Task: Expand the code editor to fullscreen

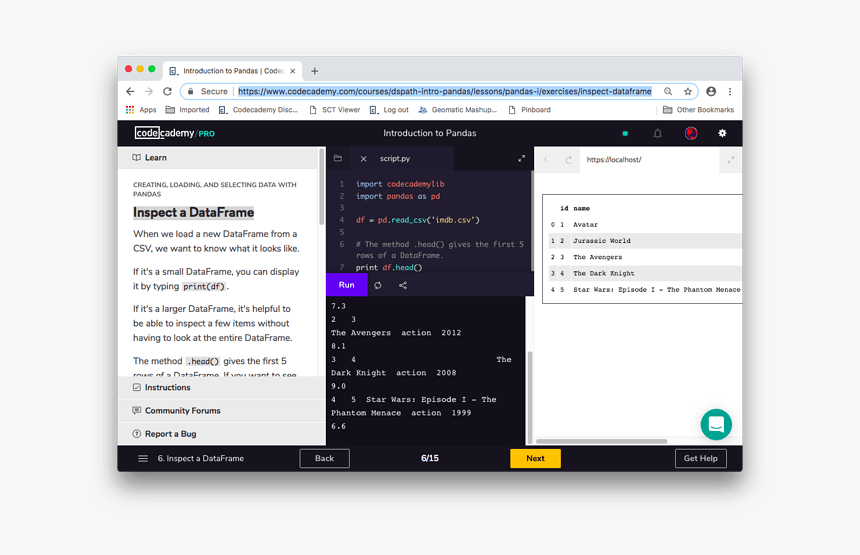Action: (x=521, y=158)
